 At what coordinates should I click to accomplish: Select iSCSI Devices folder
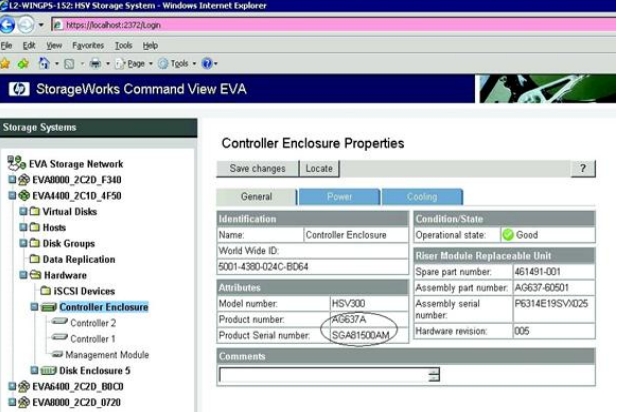pos(84,291)
